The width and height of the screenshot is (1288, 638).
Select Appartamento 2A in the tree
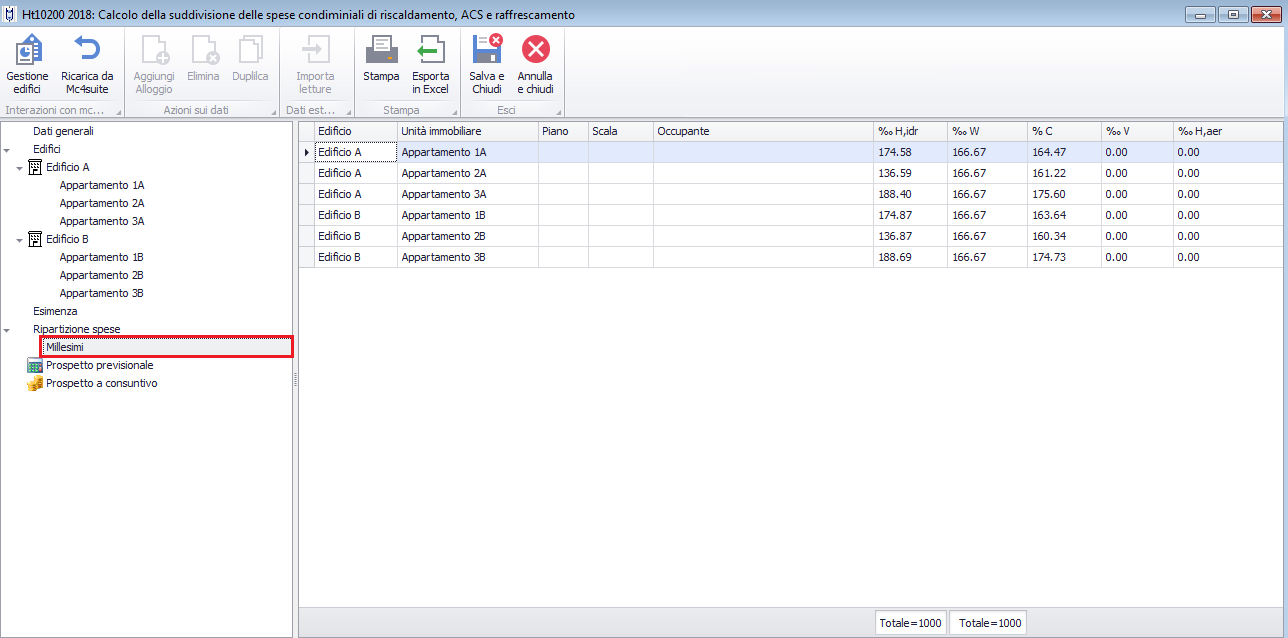(101, 203)
